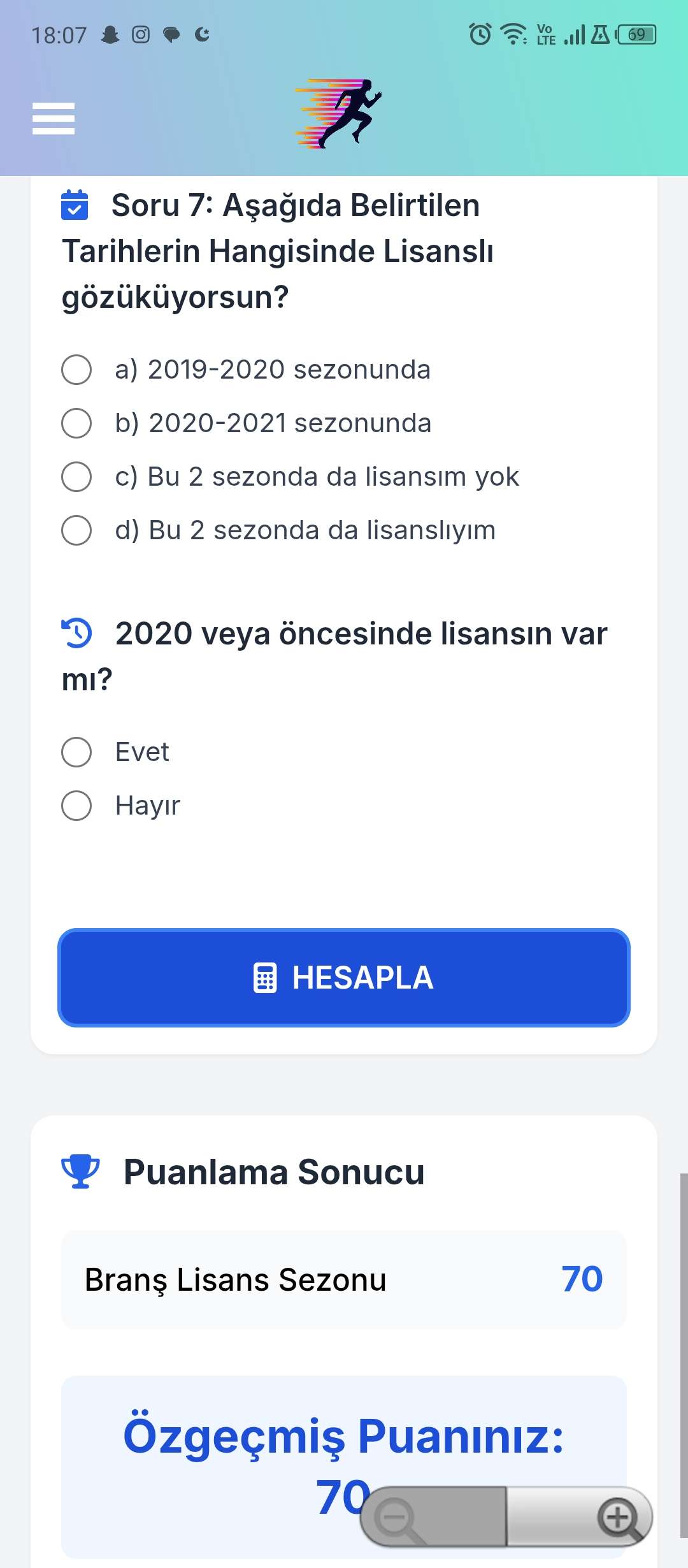Tap the zoom out magnifier icon
The height and width of the screenshot is (1568, 688).
[x=398, y=1519]
